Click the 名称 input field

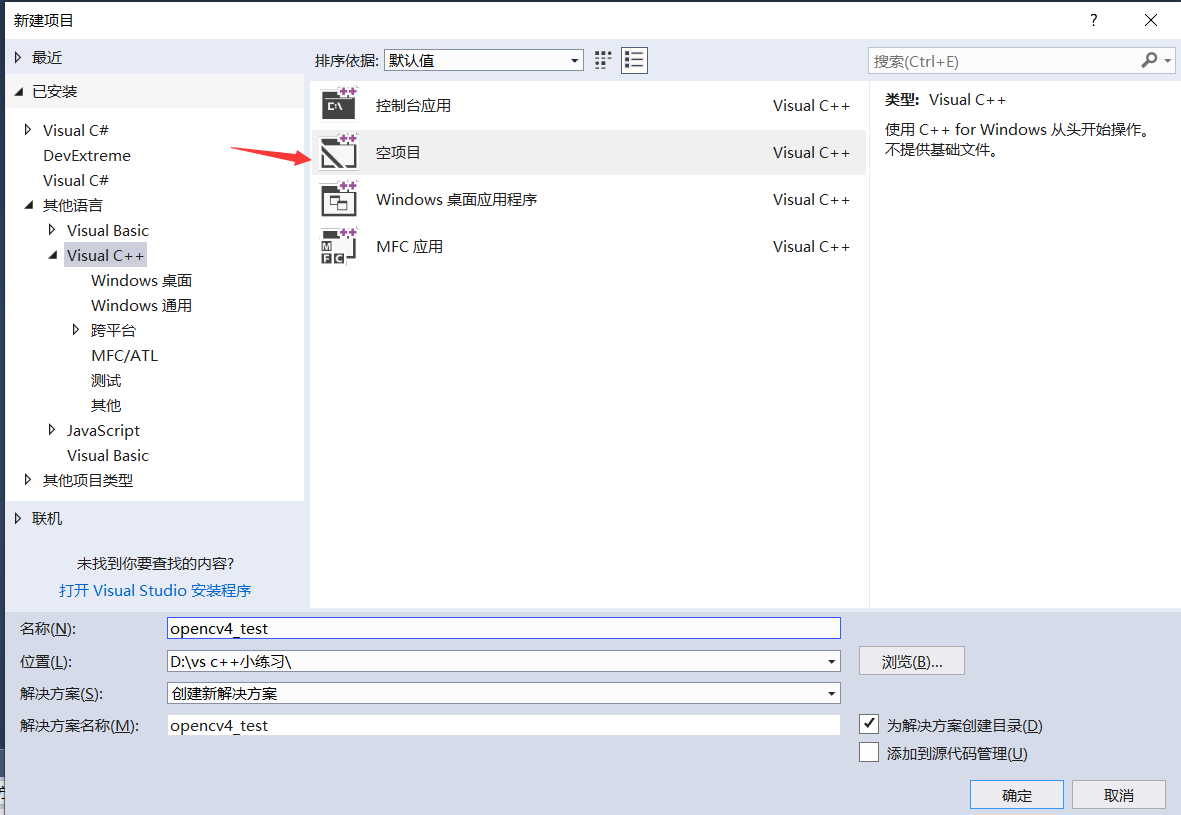point(503,628)
